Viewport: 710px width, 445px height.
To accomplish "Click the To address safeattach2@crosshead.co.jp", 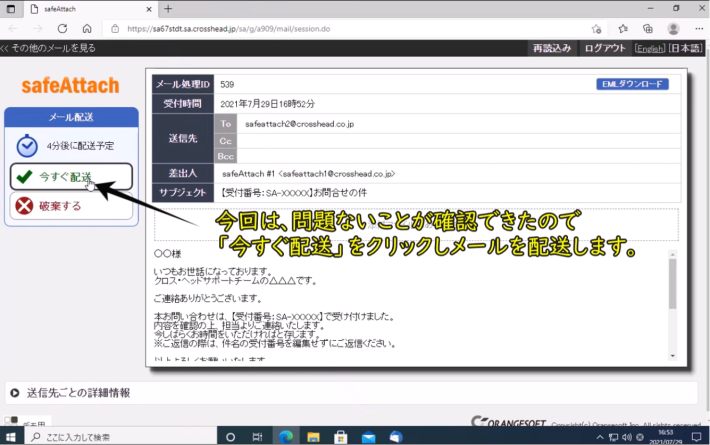I will 299,124.
